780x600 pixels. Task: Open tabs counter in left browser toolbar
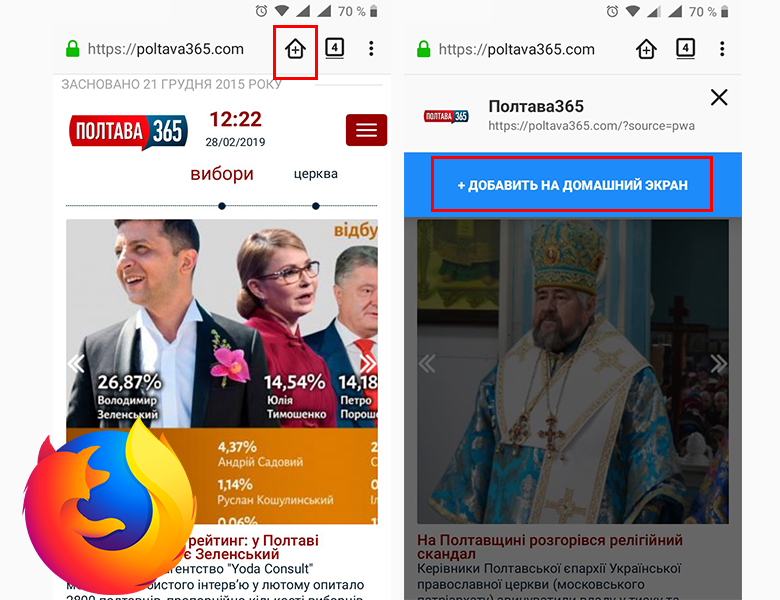coord(334,49)
